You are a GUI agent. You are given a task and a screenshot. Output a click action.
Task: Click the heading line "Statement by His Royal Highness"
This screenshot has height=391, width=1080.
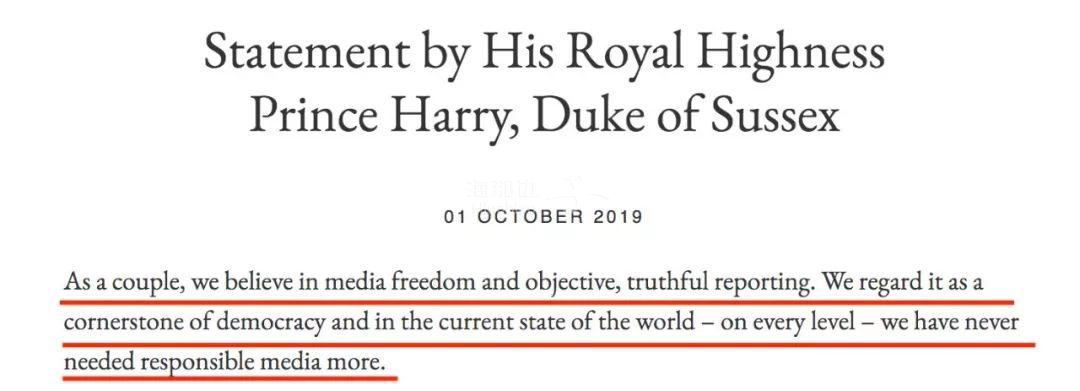pos(544,54)
